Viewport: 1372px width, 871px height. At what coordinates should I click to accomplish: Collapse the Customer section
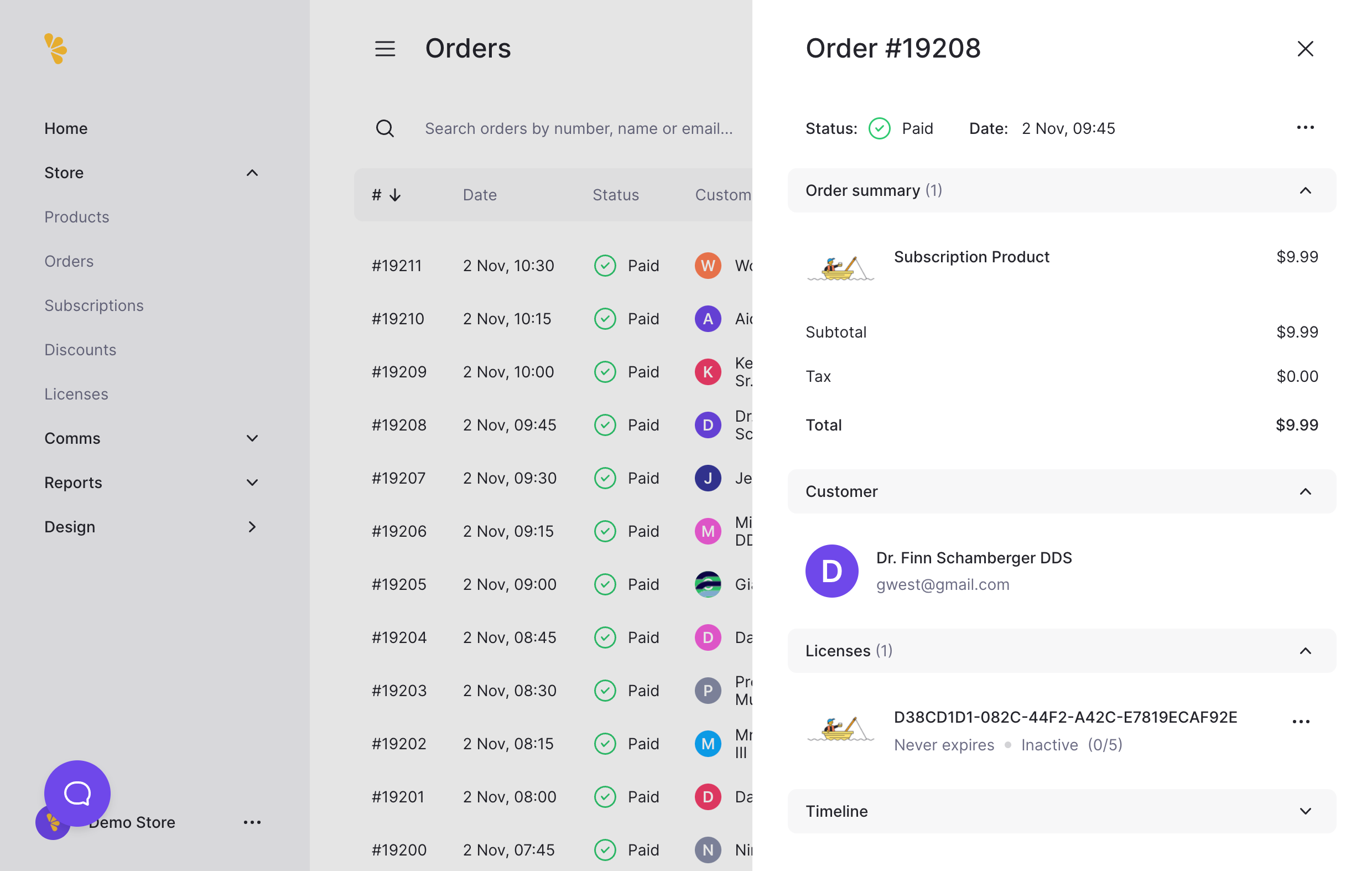pos(1305,491)
